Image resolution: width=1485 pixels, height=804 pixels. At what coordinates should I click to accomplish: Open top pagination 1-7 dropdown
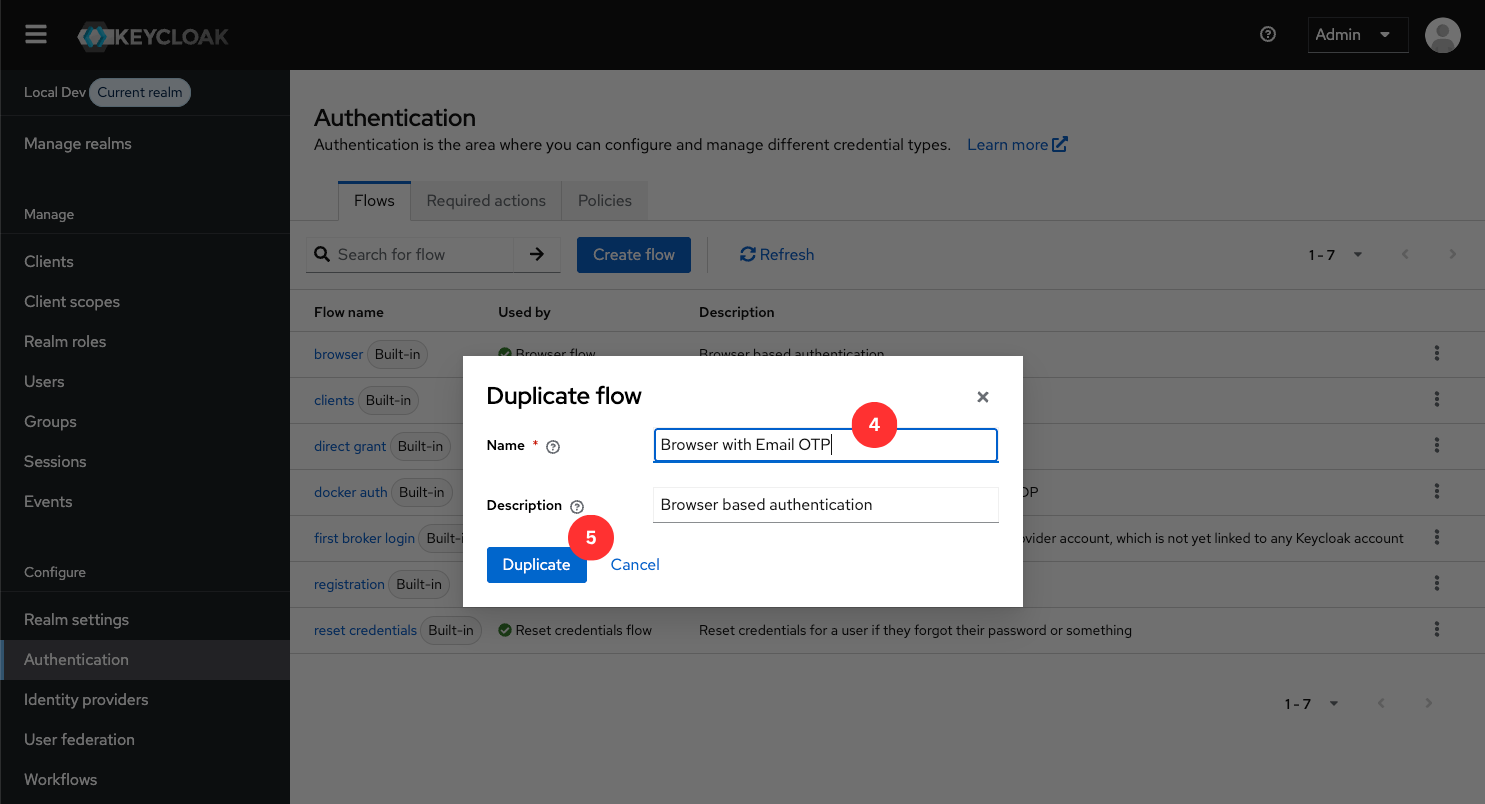pyautogui.click(x=1335, y=255)
